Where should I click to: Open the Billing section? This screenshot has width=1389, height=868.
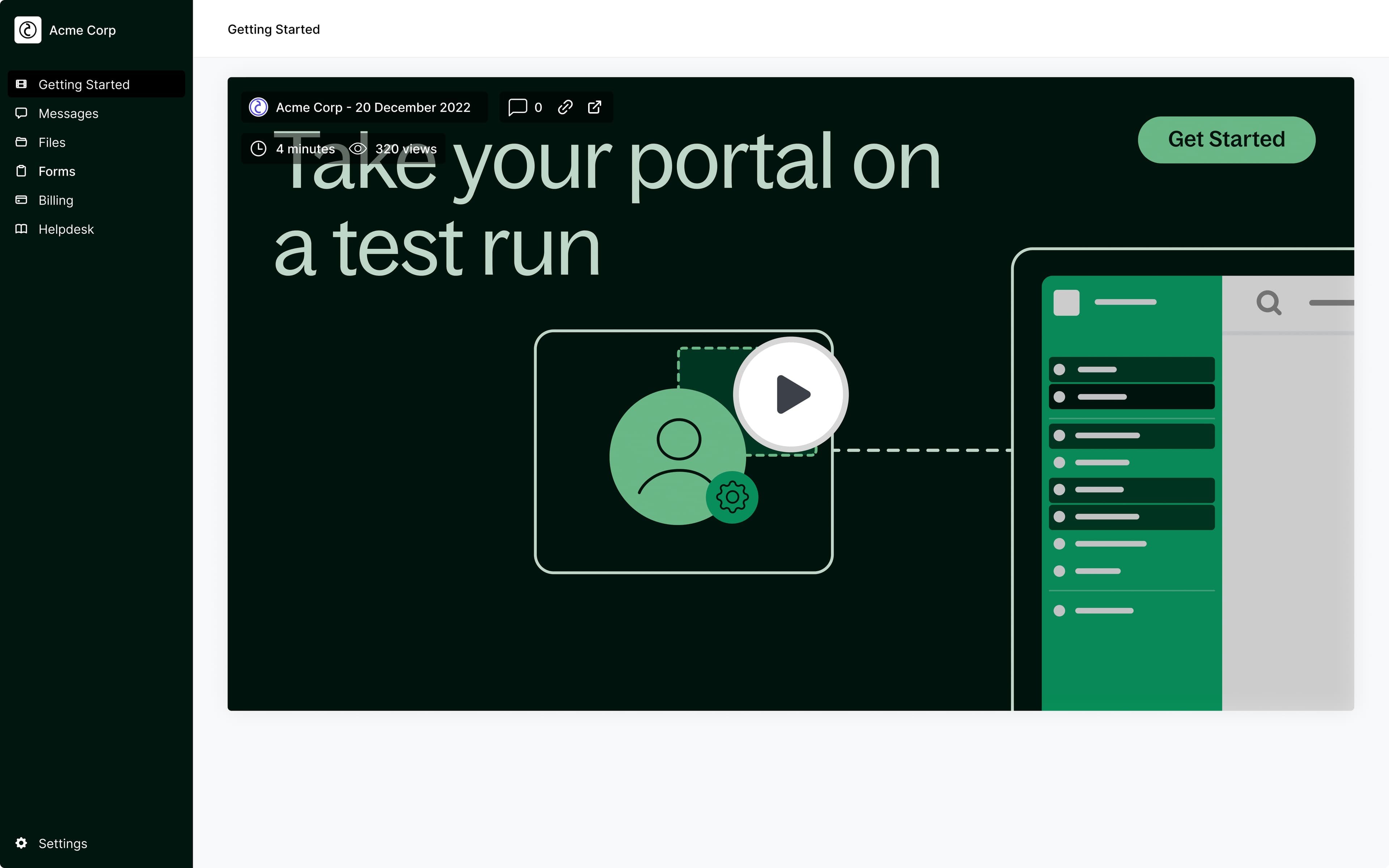tap(56, 200)
